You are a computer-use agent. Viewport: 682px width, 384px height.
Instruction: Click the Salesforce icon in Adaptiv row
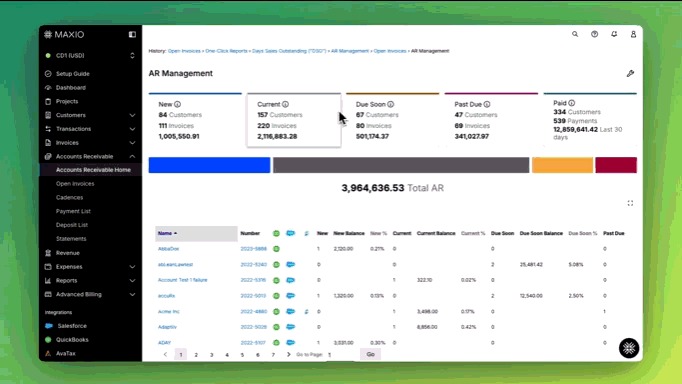tap(291, 327)
